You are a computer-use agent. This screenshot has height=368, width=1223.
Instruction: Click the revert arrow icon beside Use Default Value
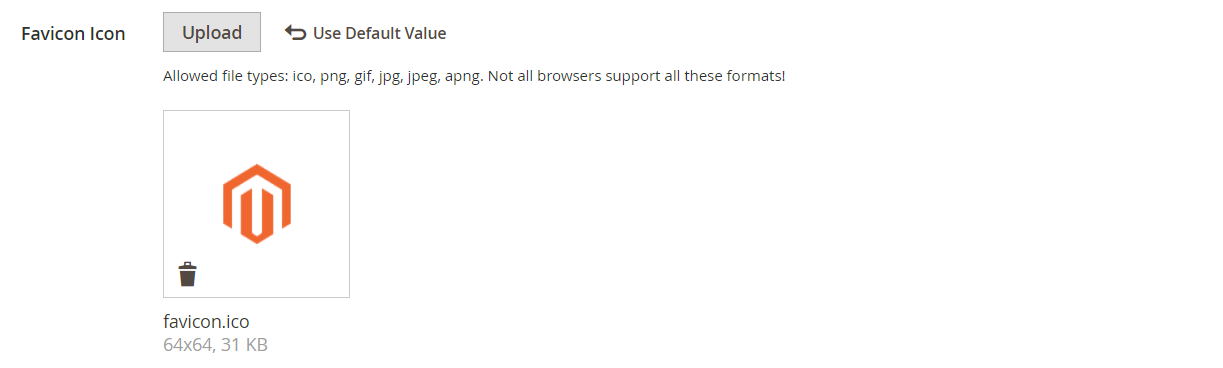pos(295,33)
